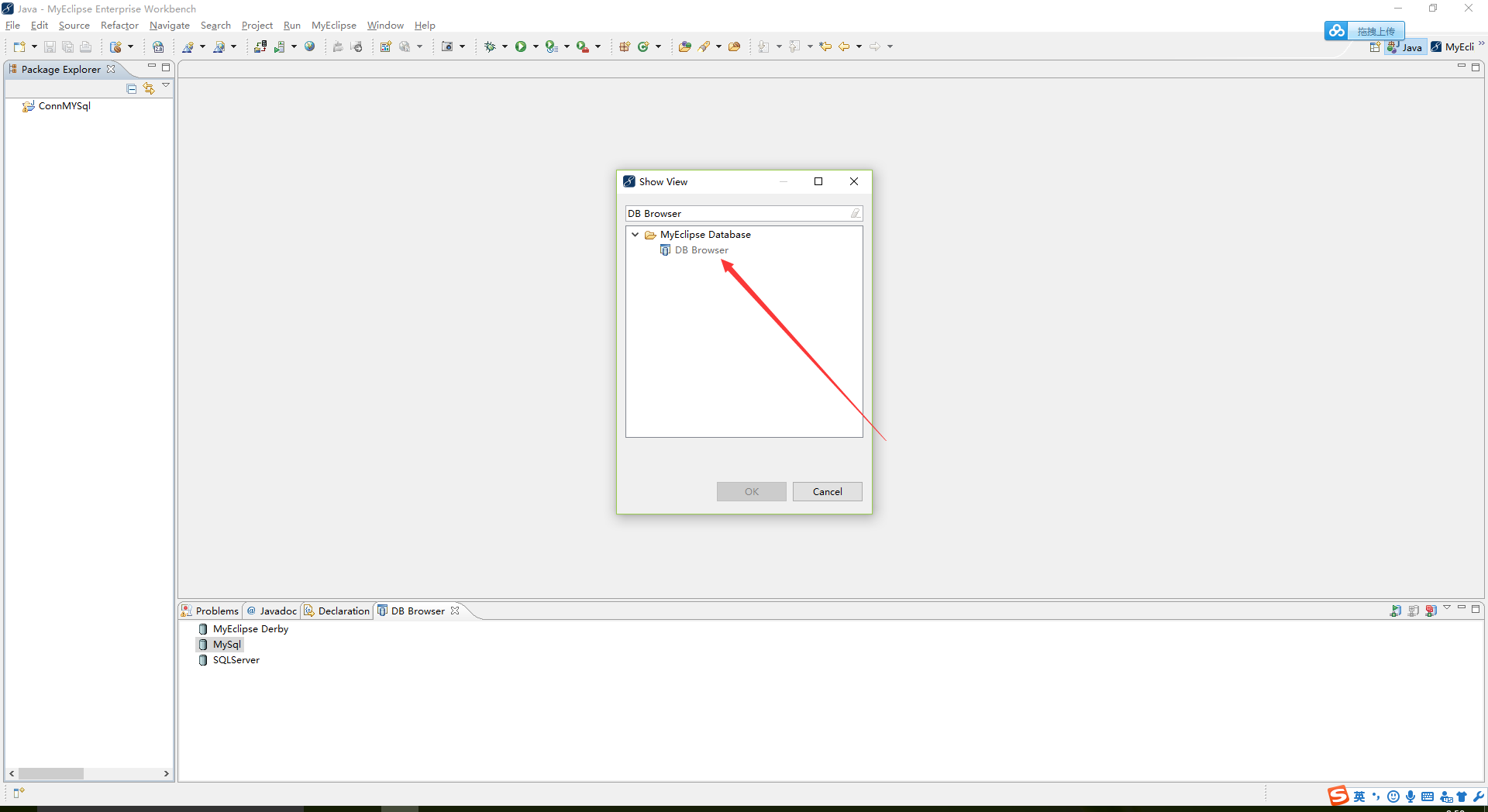Select MyEclipse Derby connection in DB Browser
1488x812 pixels.
click(x=243, y=629)
